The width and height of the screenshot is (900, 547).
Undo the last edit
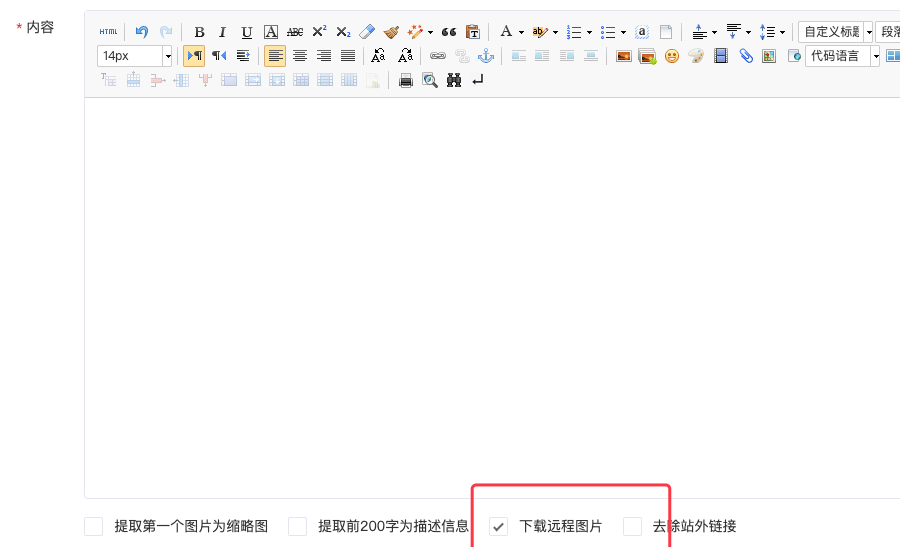(142, 32)
